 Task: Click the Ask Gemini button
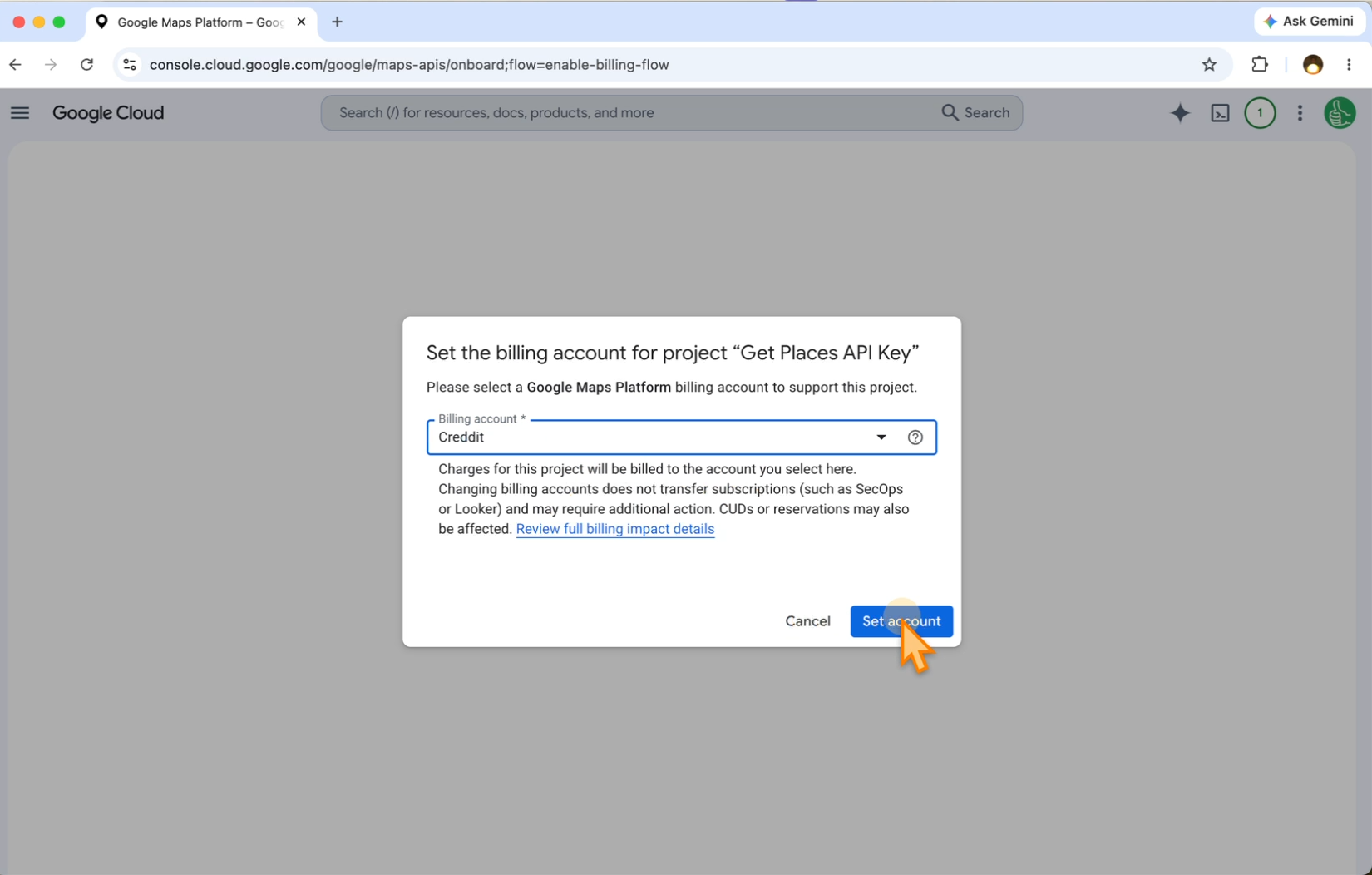[x=1309, y=22]
